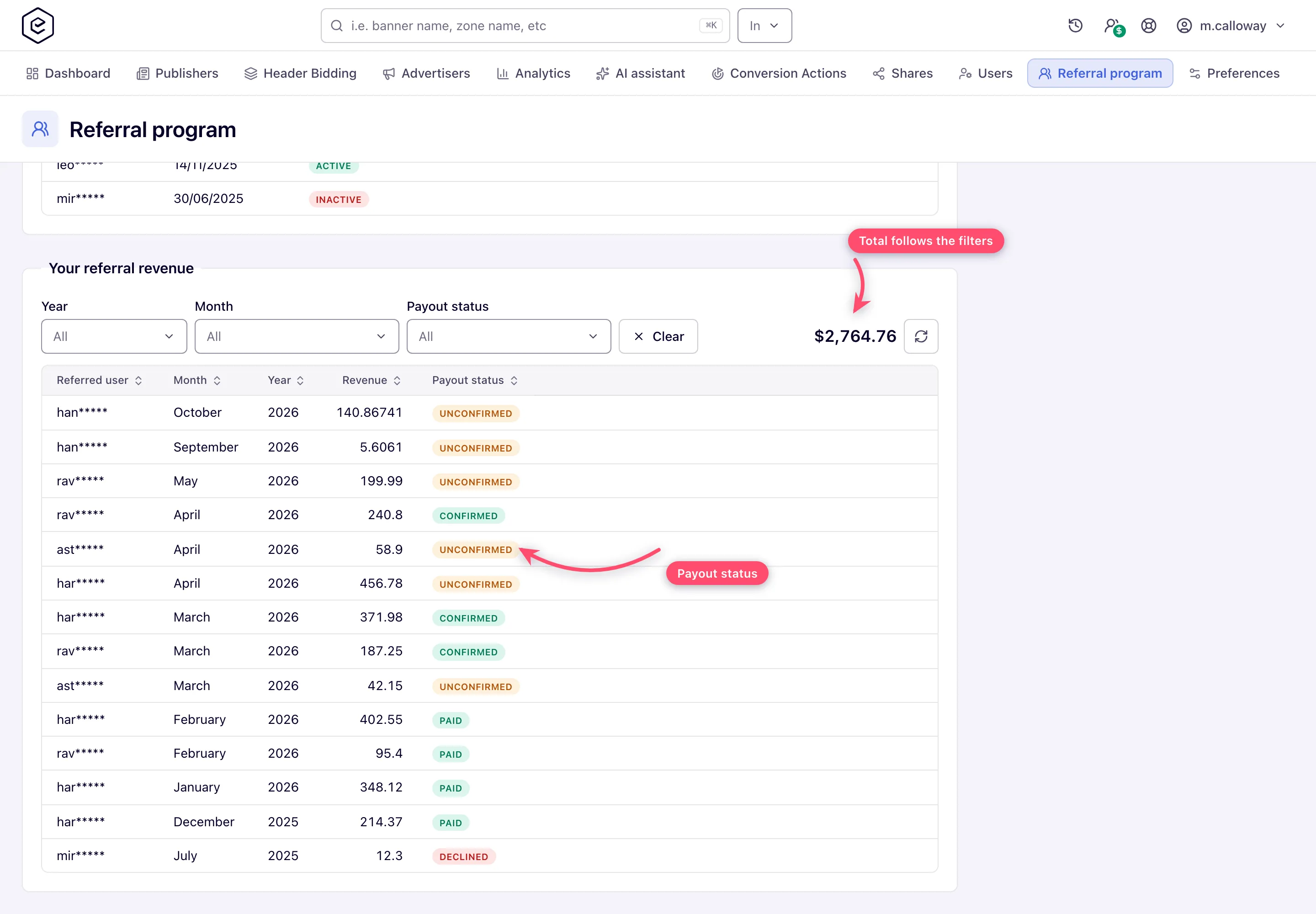The width and height of the screenshot is (1316, 914).
Task: Open the Analytics tab
Action: [x=534, y=73]
